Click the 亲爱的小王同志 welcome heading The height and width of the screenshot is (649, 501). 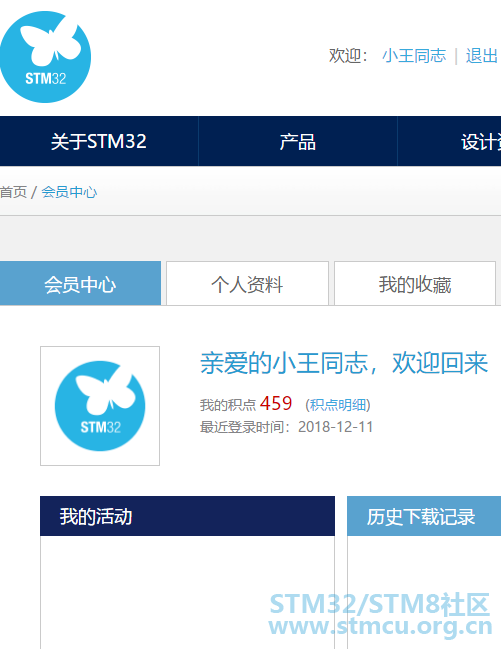pyautogui.click(x=344, y=363)
